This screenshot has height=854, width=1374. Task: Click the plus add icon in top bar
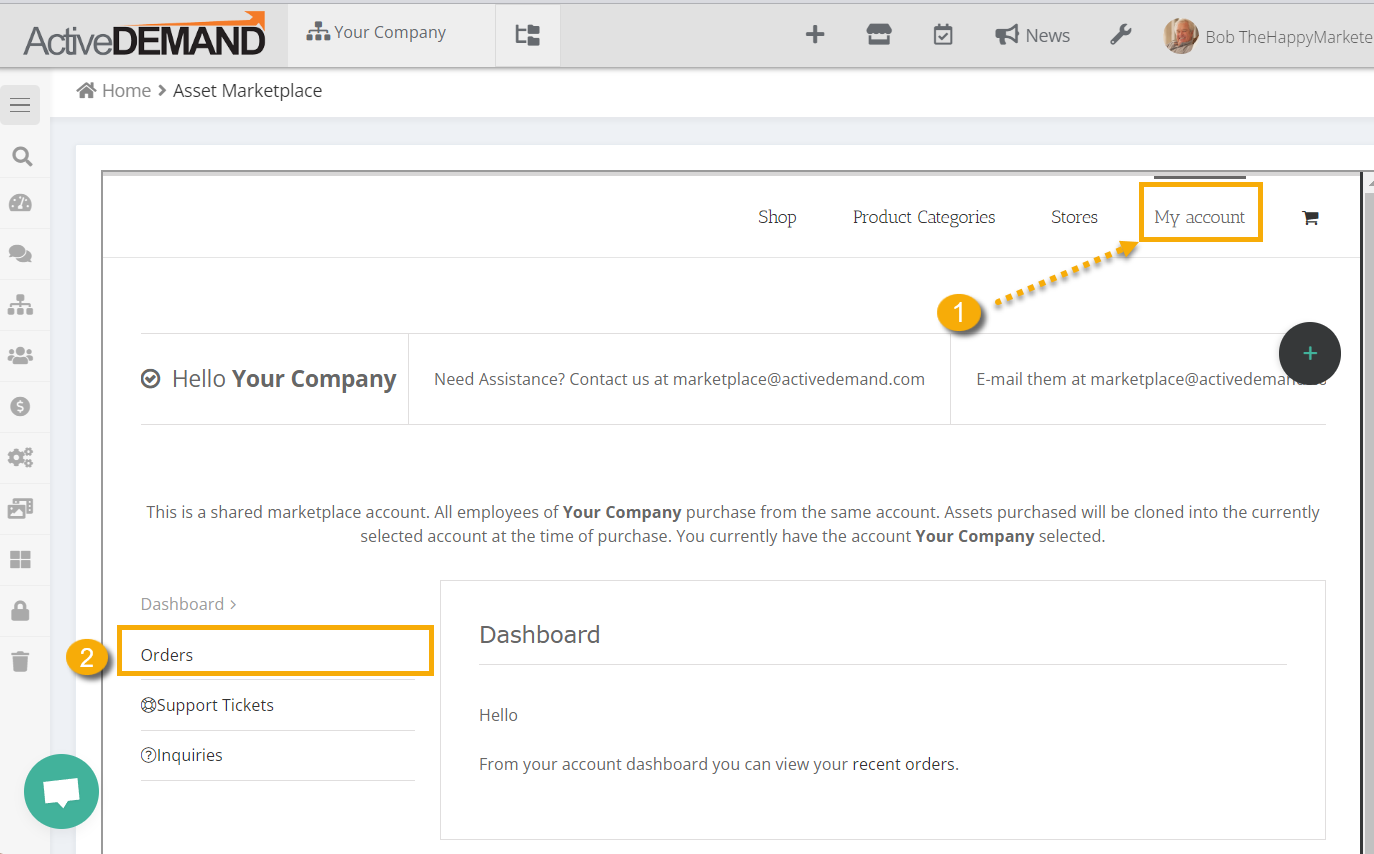click(815, 35)
